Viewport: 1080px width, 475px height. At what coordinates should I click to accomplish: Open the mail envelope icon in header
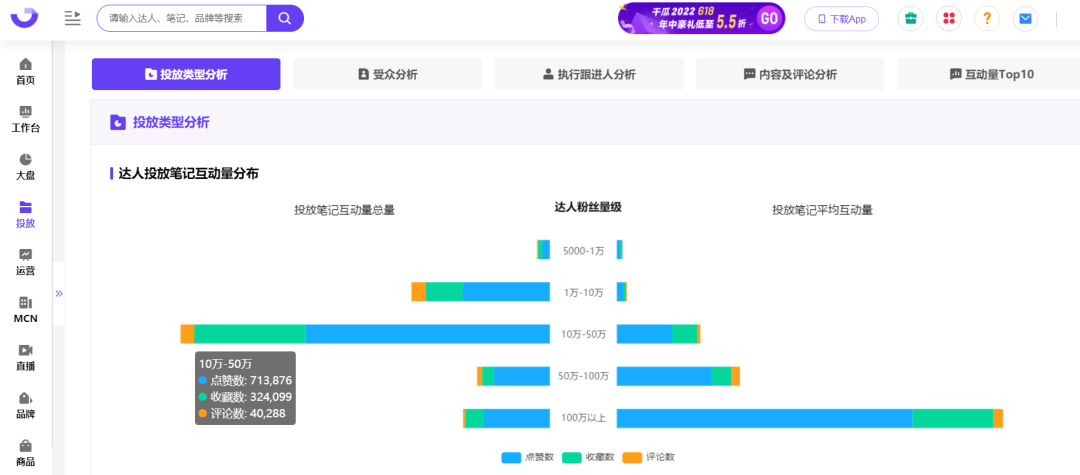click(1025, 19)
